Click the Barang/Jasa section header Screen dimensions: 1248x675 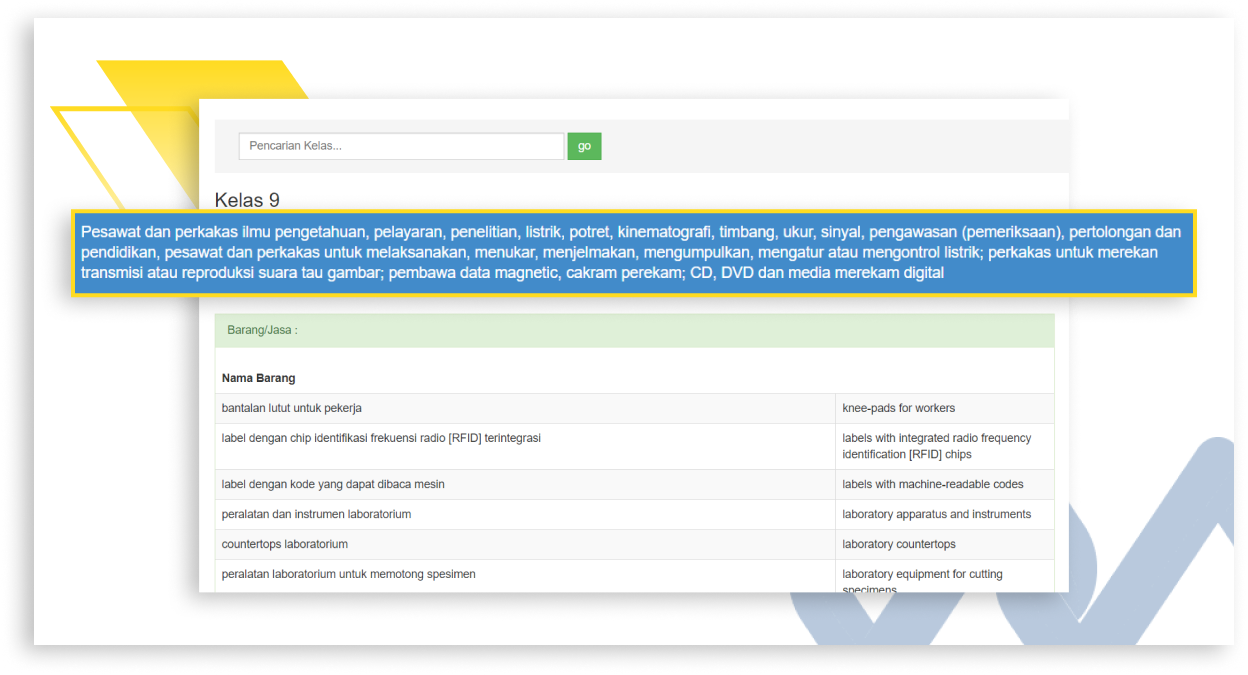point(262,330)
